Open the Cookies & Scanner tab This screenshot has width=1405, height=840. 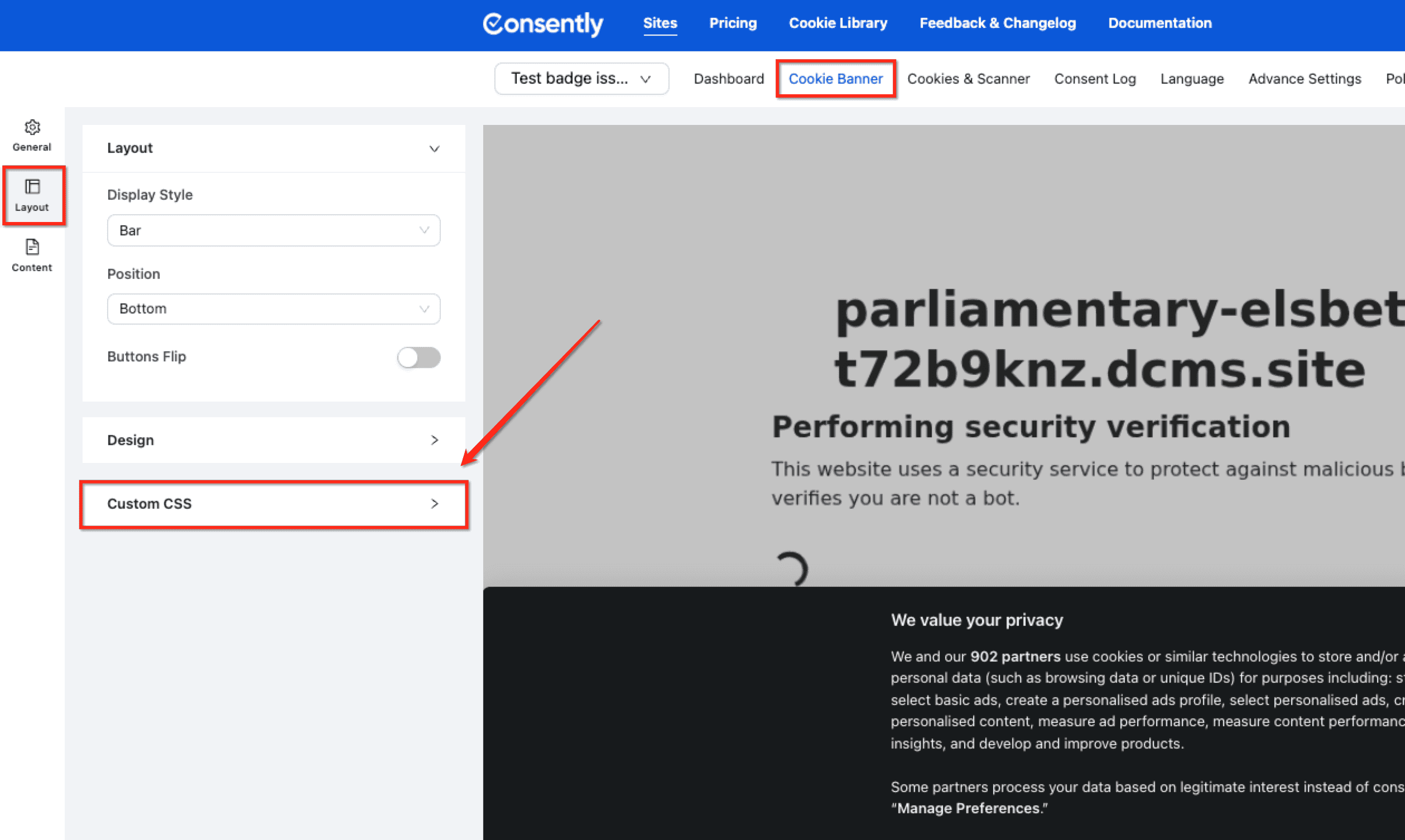[969, 79]
